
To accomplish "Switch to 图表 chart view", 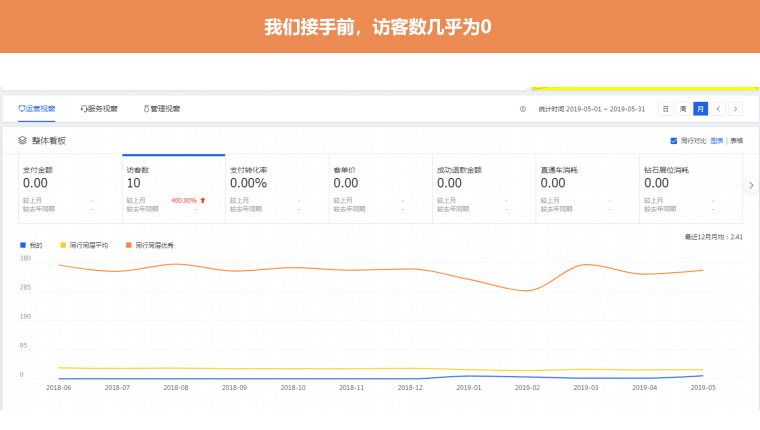I will 716,141.
